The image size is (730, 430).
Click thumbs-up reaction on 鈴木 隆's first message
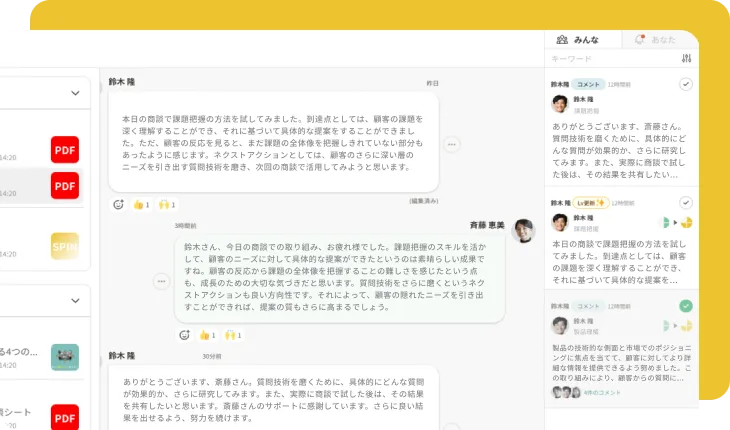(x=140, y=204)
